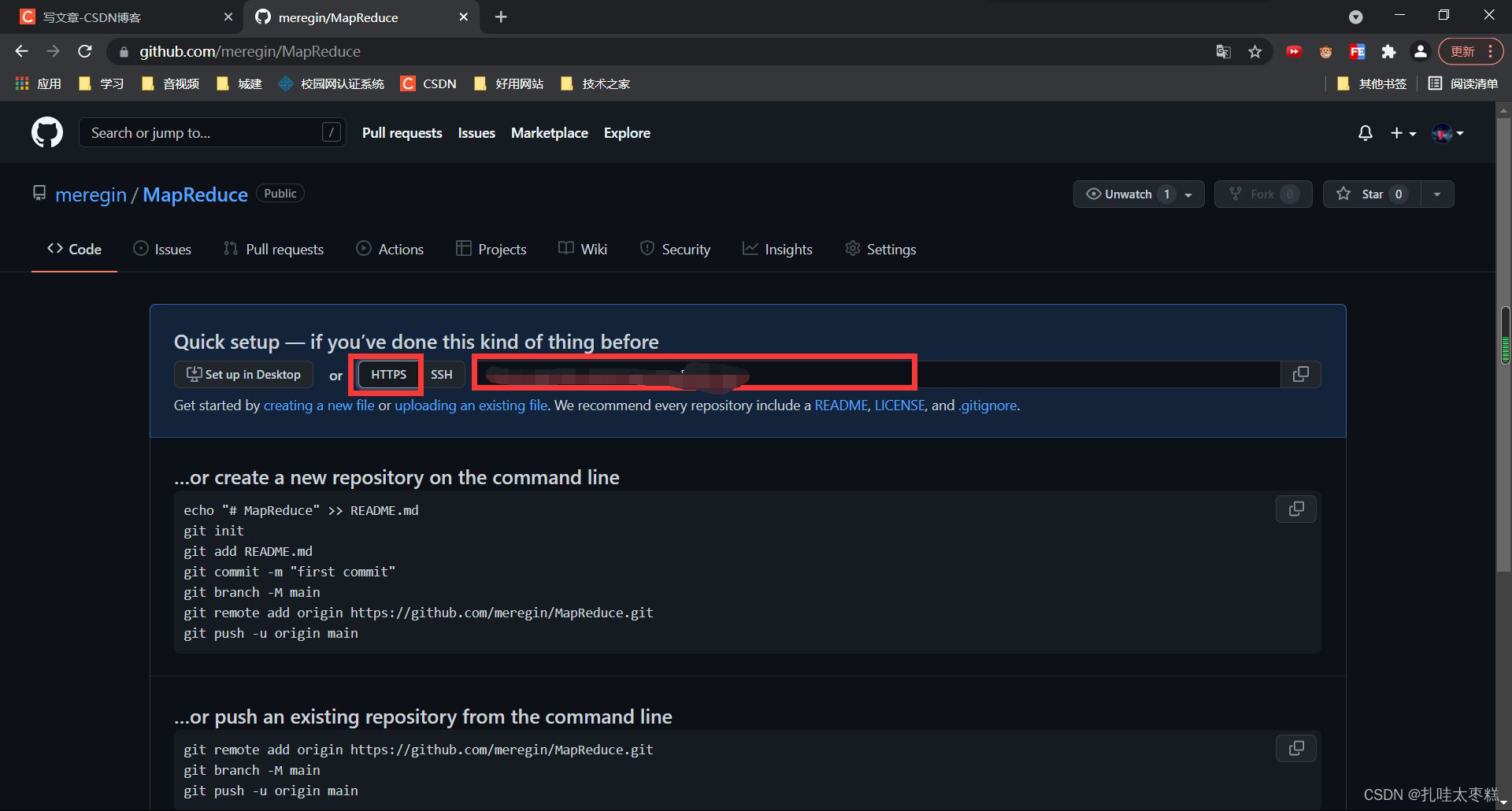Select SSH protocol option
Image resolution: width=1512 pixels, height=811 pixels.
click(442, 374)
